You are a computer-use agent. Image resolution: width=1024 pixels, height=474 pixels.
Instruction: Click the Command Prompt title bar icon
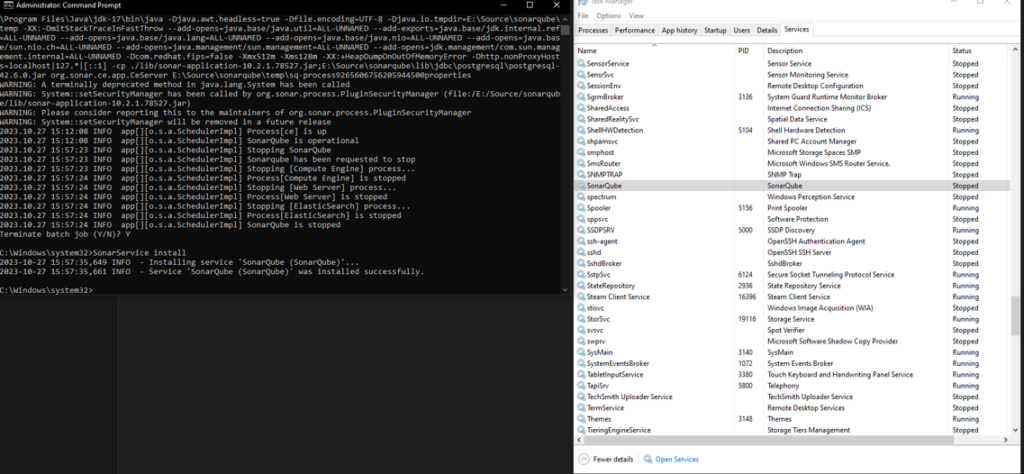click(6, 7)
